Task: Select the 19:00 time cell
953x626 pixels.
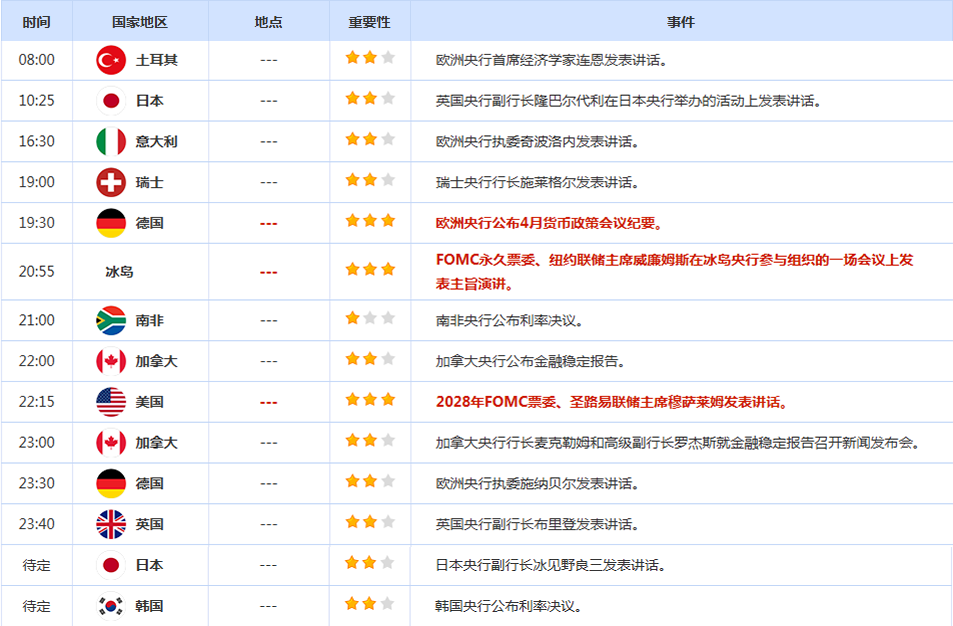Action: [x=36, y=182]
